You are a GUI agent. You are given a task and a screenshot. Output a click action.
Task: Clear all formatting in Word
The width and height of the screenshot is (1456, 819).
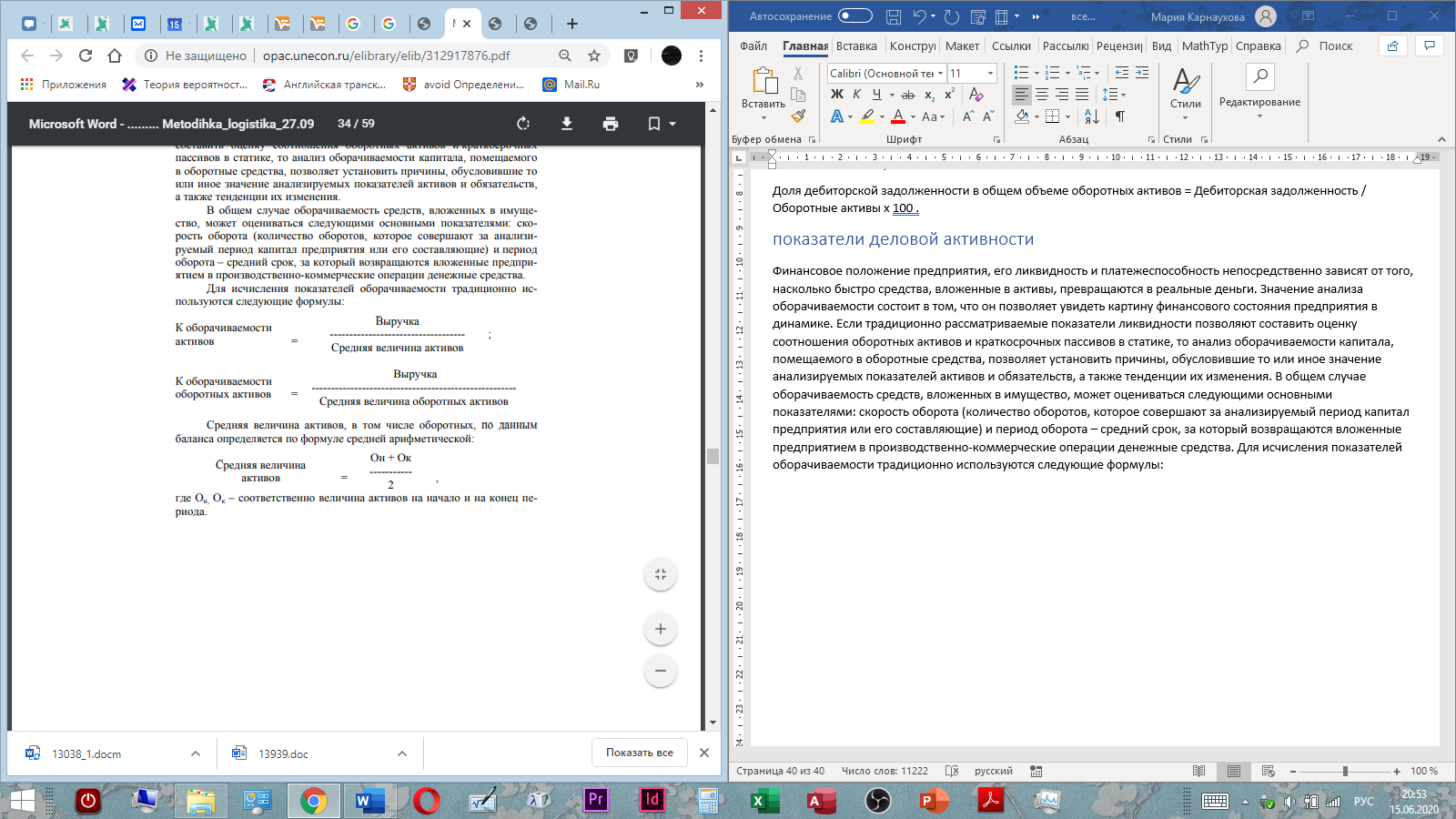[x=976, y=95]
